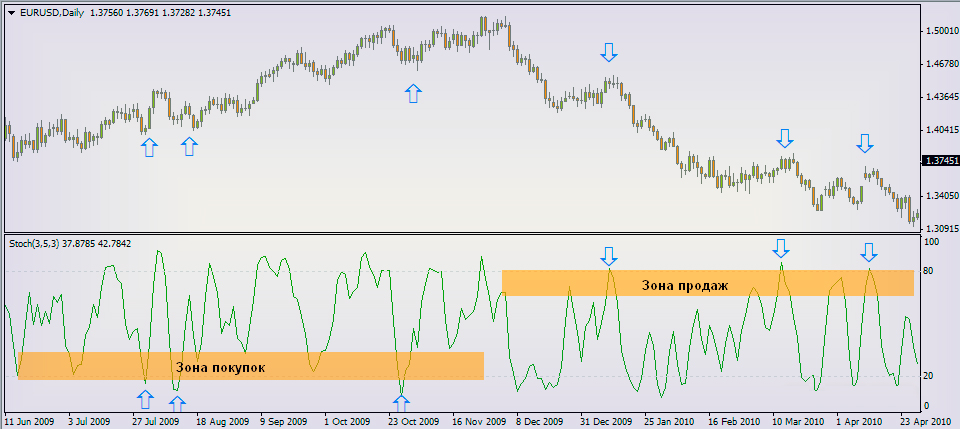
Task: Select the orange 'Зона продаж' zone
Action: click(x=707, y=283)
